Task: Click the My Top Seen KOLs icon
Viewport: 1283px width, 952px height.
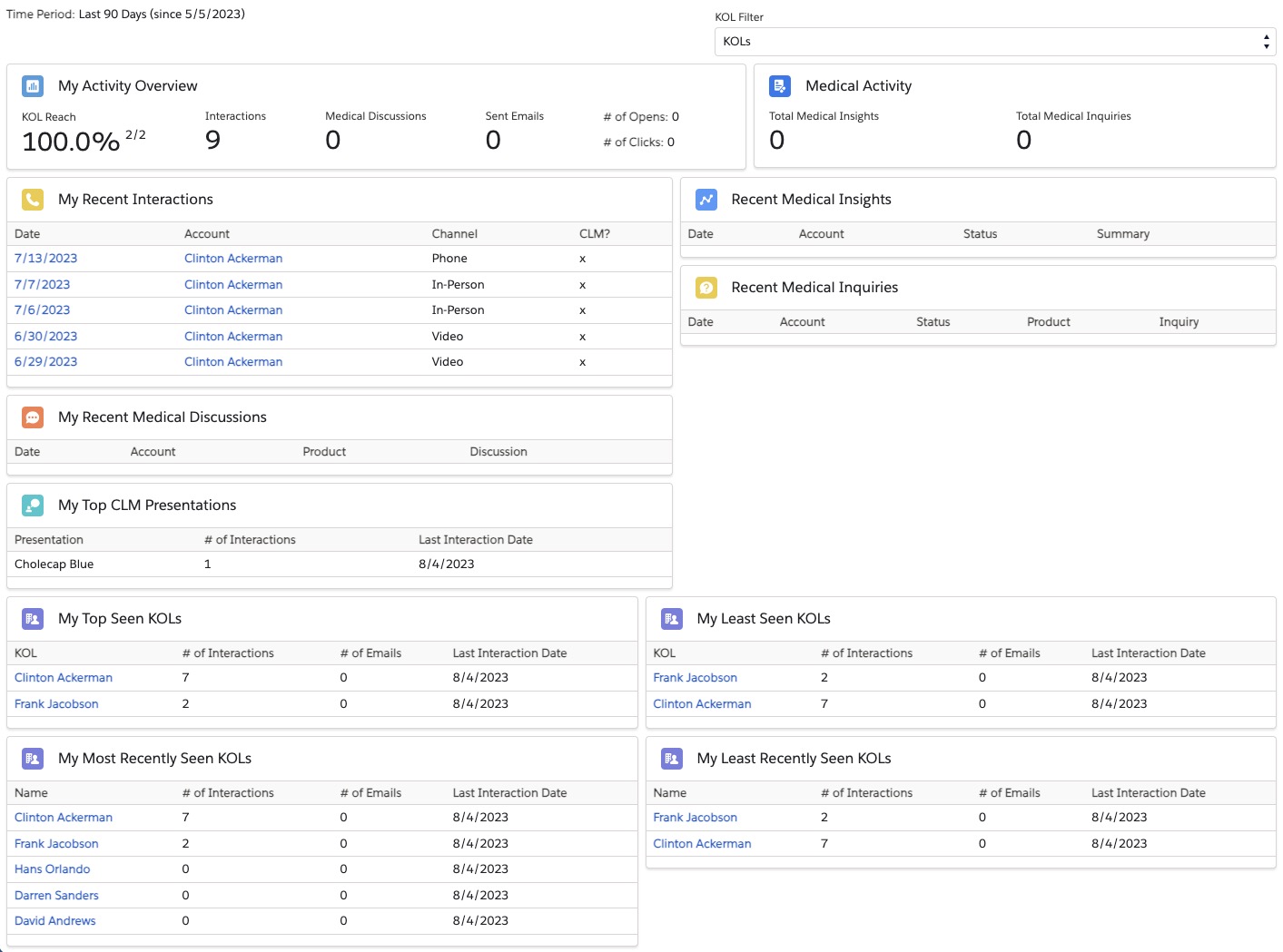Action: click(33, 619)
